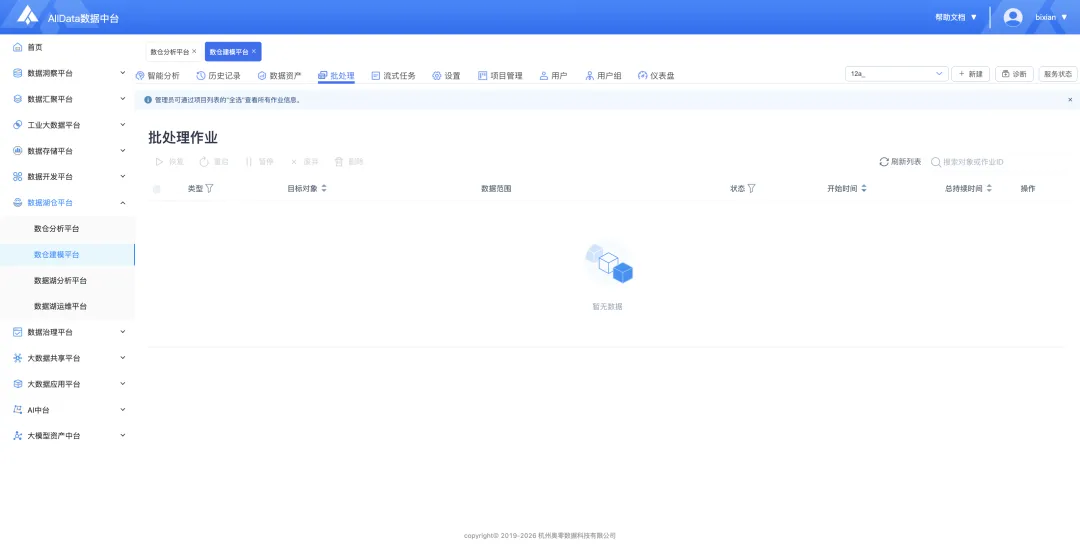The width and height of the screenshot is (1080, 547).
Task: Click the 废弃 discard button
Action: click(x=304, y=162)
